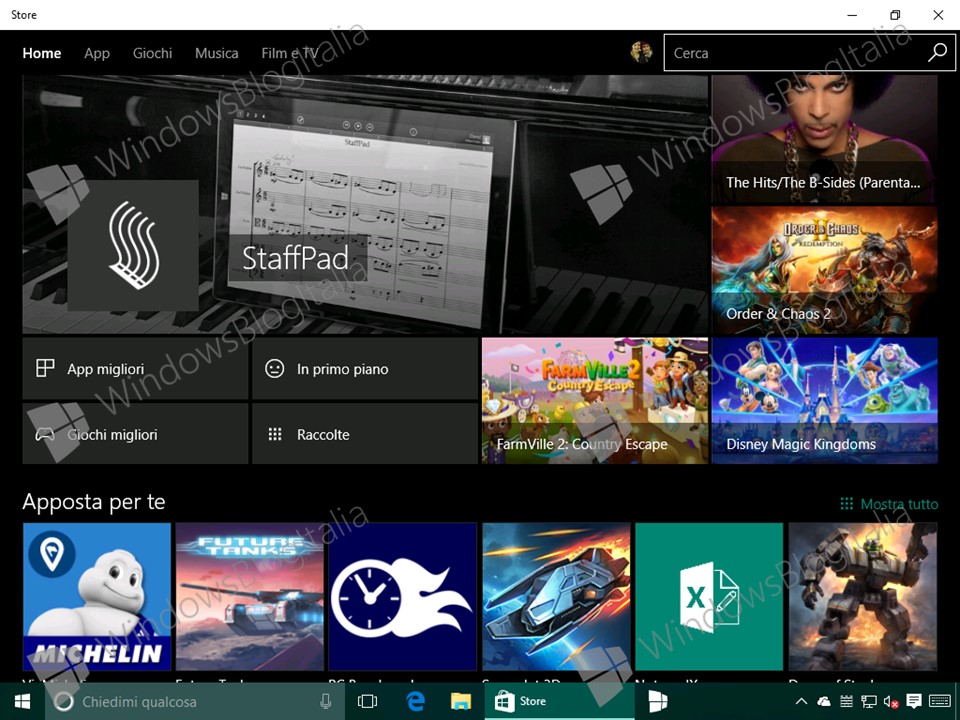This screenshot has height=720, width=960.
Task: Open the Film e TV tab
Action: click(x=290, y=53)
